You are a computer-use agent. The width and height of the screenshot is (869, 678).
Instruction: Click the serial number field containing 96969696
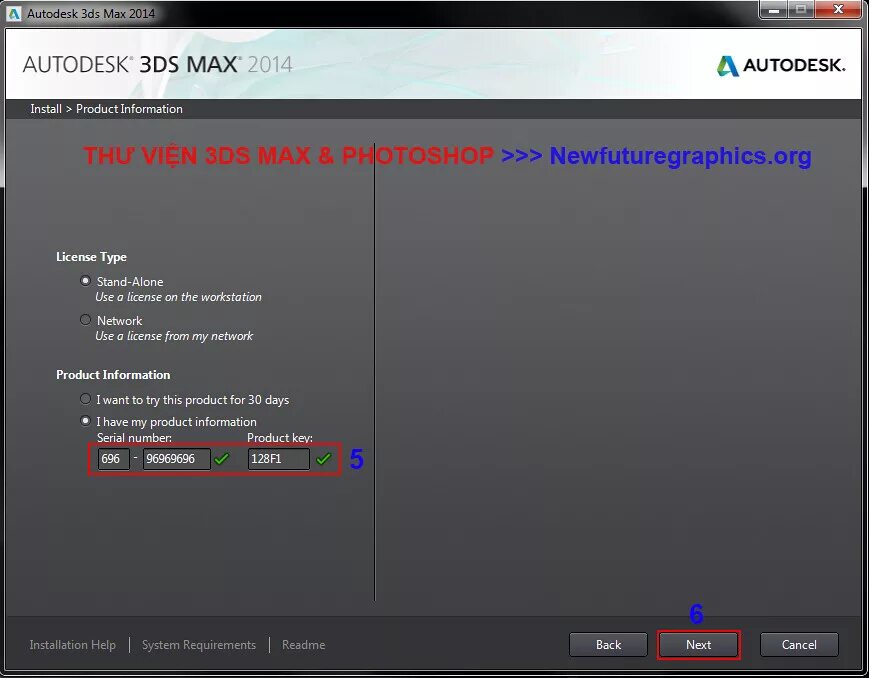click(177, 459)
